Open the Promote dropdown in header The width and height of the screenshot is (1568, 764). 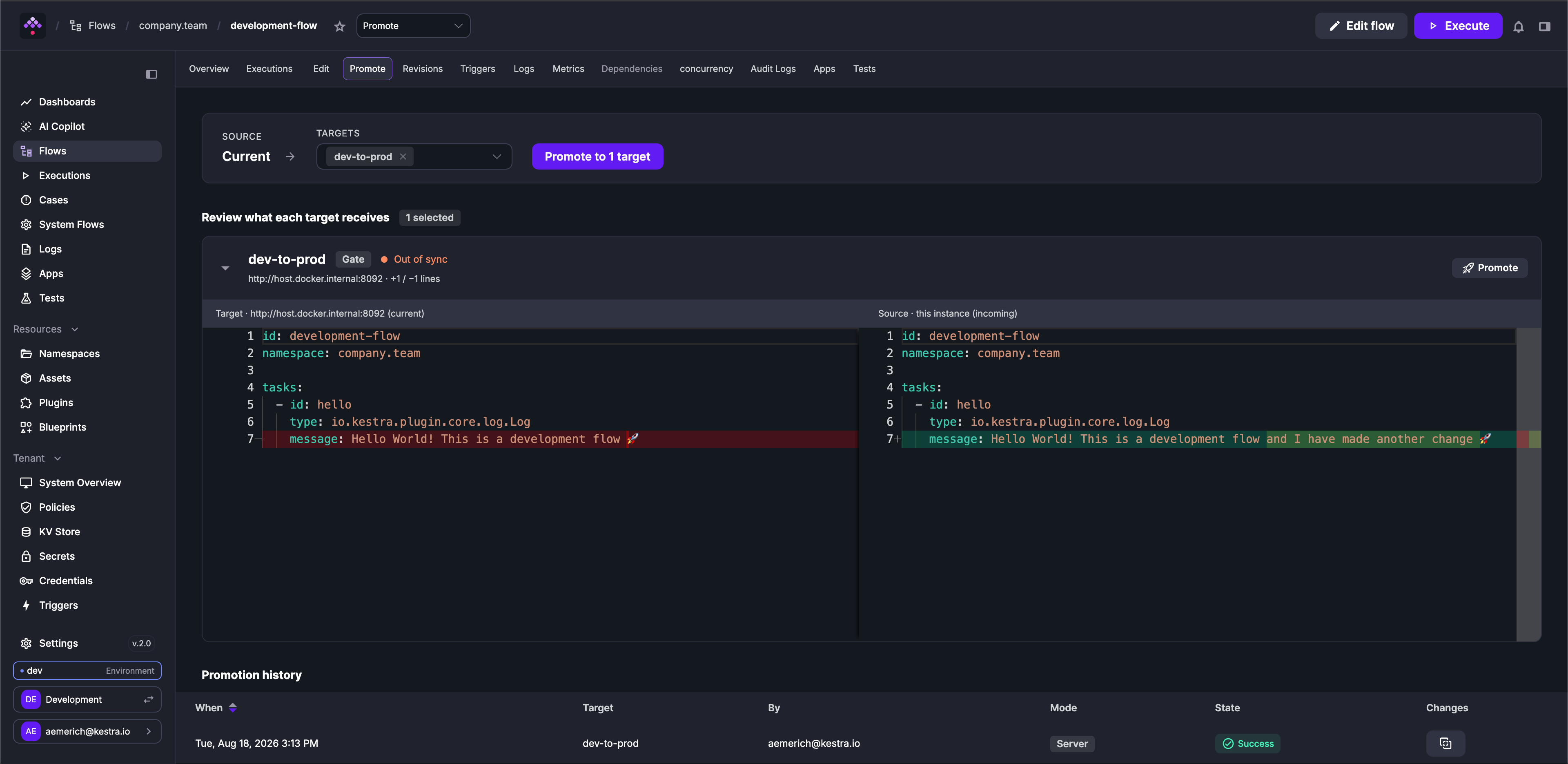point(413,26)
